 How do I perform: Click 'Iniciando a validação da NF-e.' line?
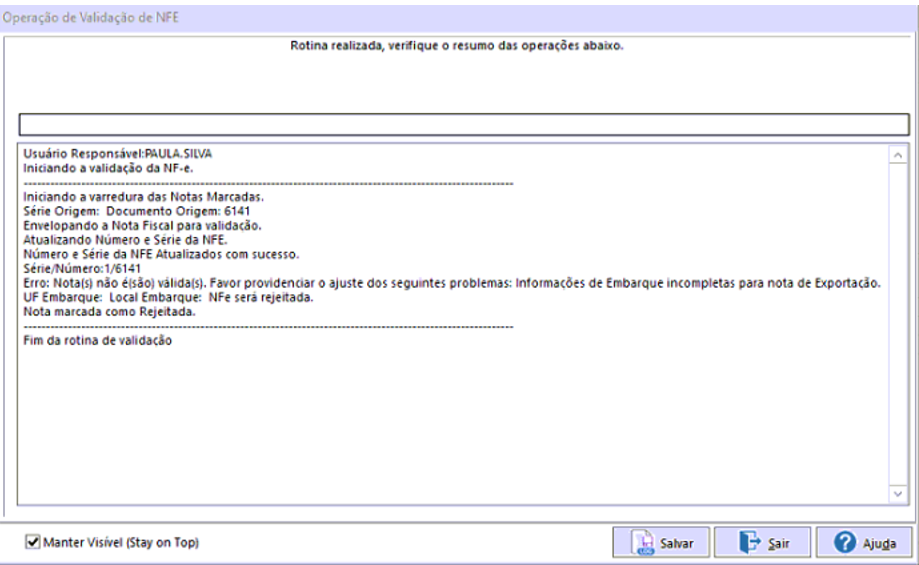[x=108, y=168]
